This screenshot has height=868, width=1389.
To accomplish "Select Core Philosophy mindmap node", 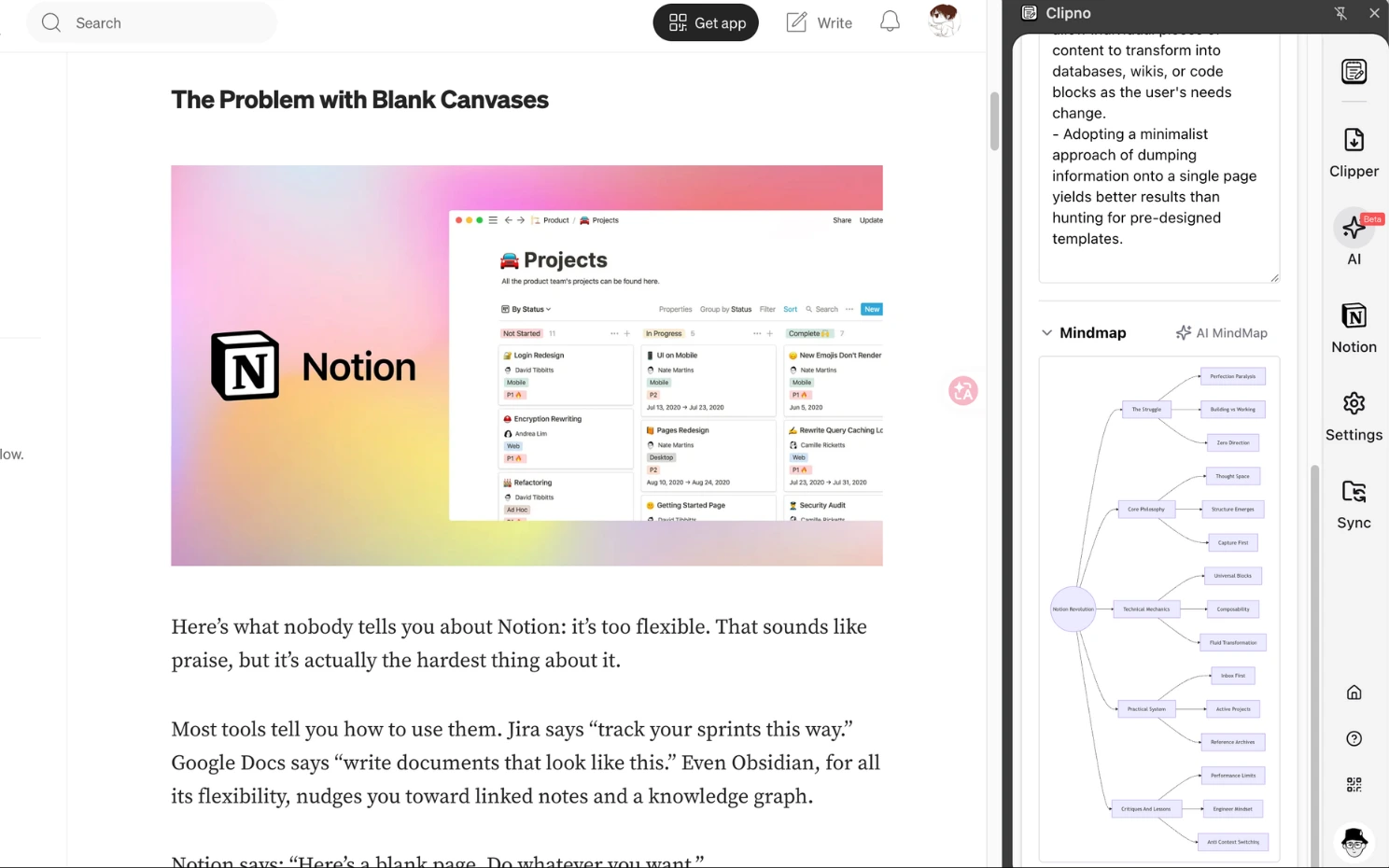I will pos(1145,510).
